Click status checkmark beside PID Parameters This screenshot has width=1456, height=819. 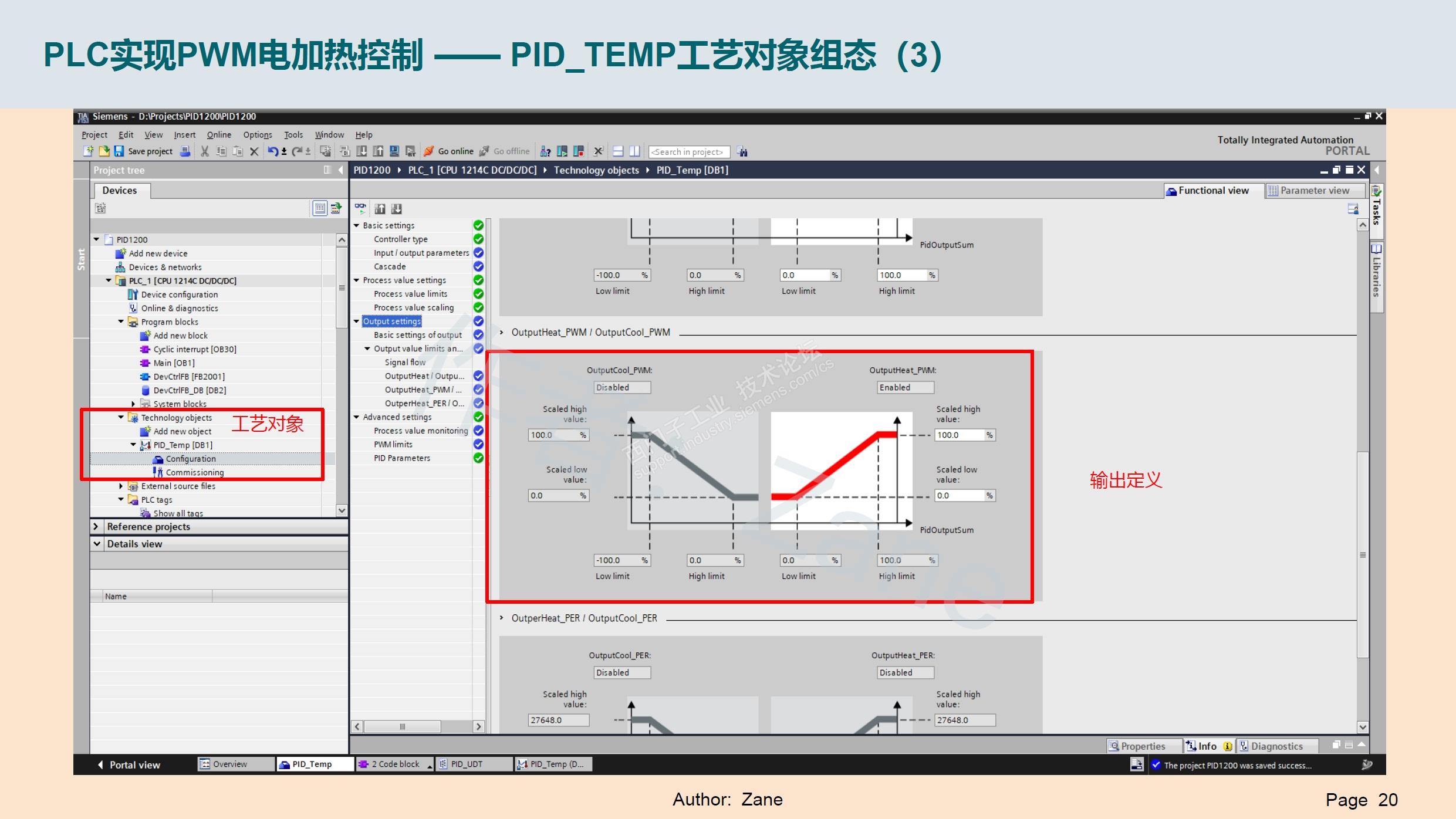pos(478,458)
